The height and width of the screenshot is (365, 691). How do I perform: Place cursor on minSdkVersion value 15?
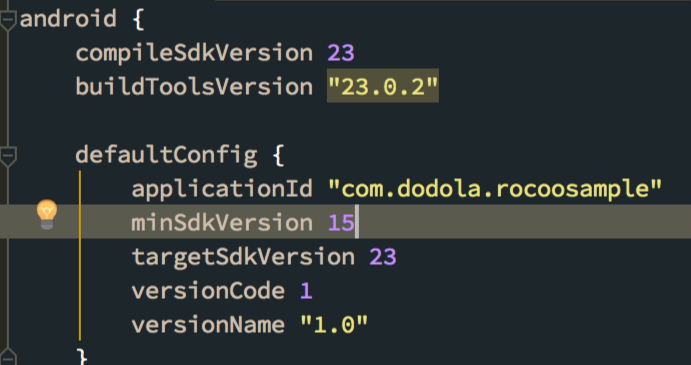point(341,223)
